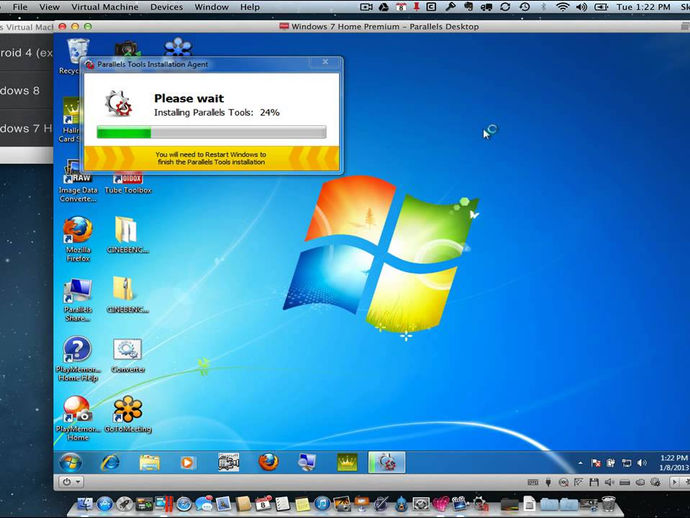Click the Parallels sound status icon
The image size is (690, 518).
[609, 482]
